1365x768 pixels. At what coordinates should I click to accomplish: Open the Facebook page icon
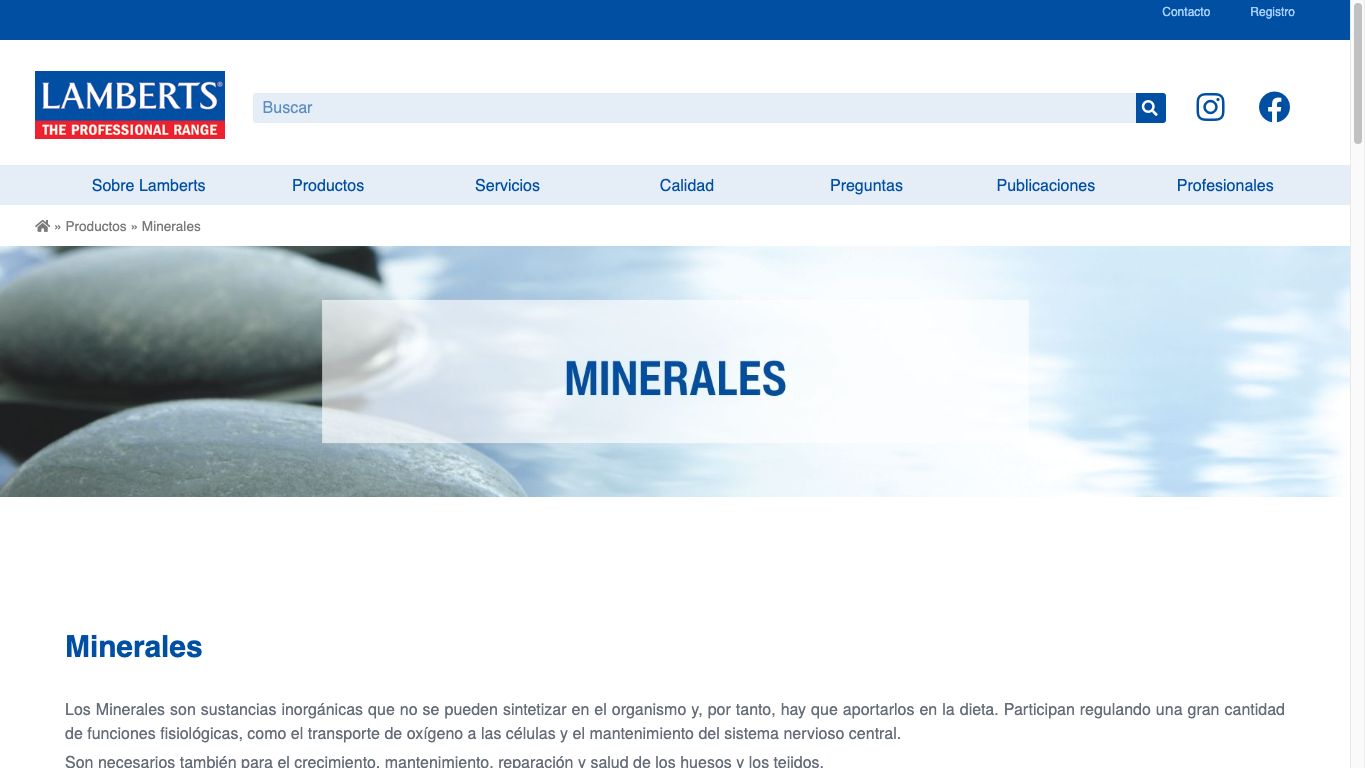tap(1274, 107)
